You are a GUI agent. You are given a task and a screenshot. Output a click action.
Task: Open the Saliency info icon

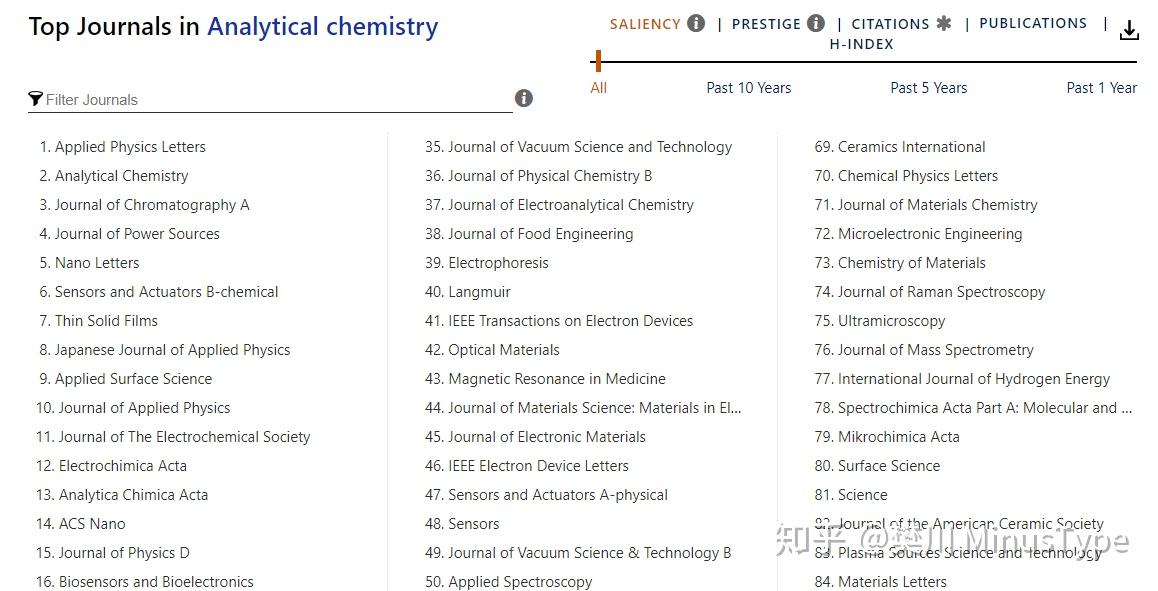696,23
